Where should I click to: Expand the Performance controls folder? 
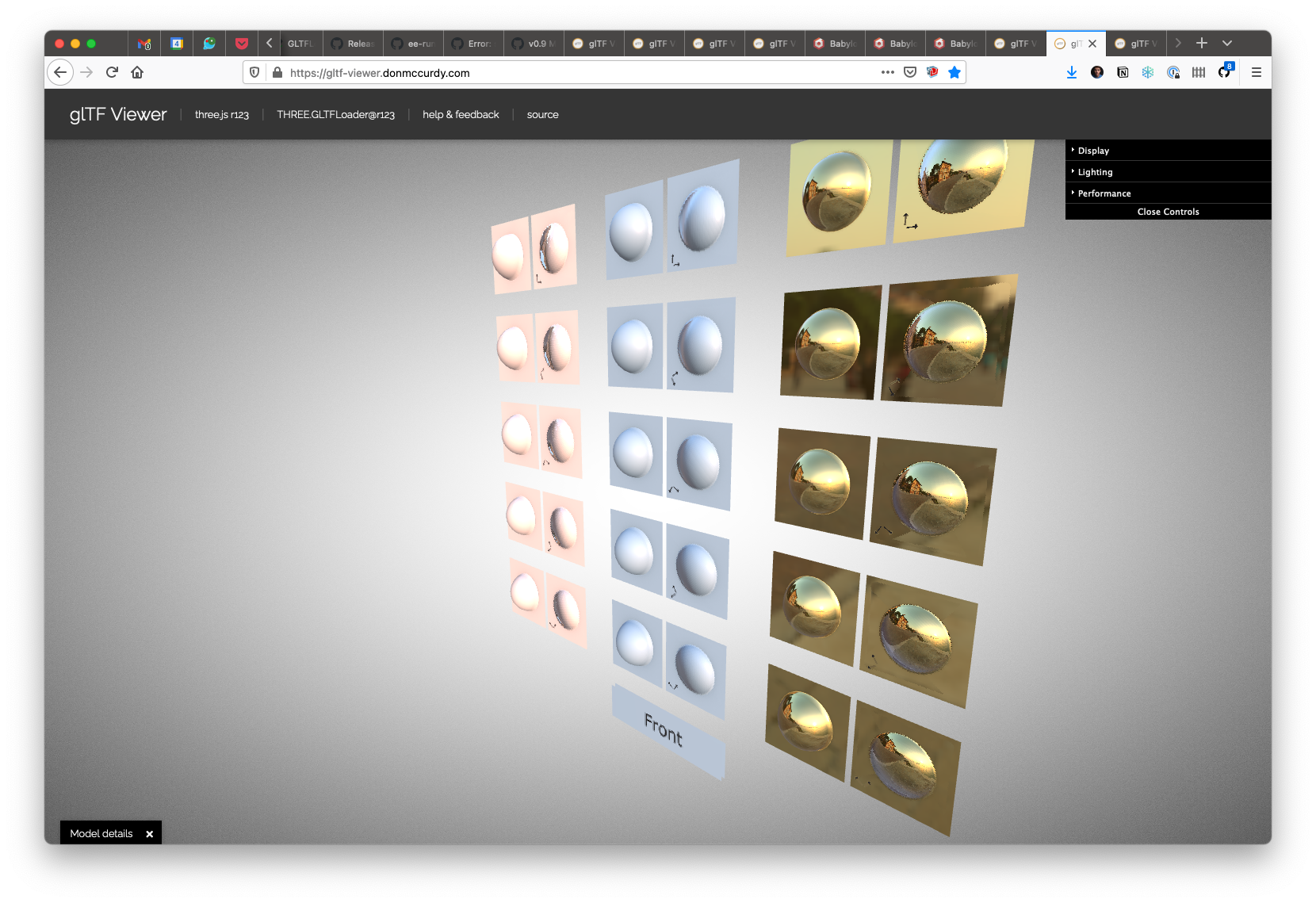(x=1169, y=193)
